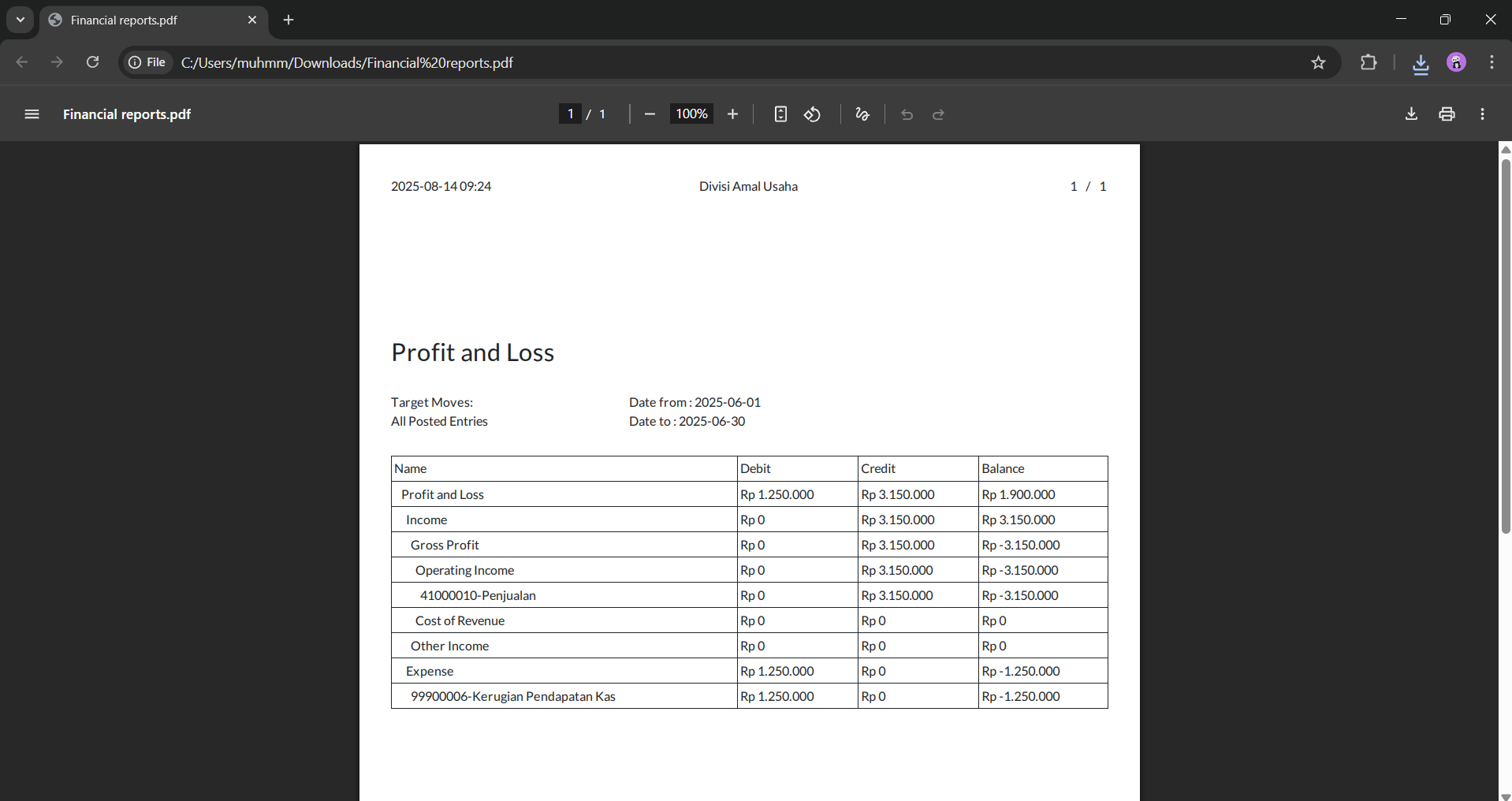Download the PDF from viewer toolbar
Viewport: 1512px width, 801px height.
pyautogui.click(x=1411, y=114)
